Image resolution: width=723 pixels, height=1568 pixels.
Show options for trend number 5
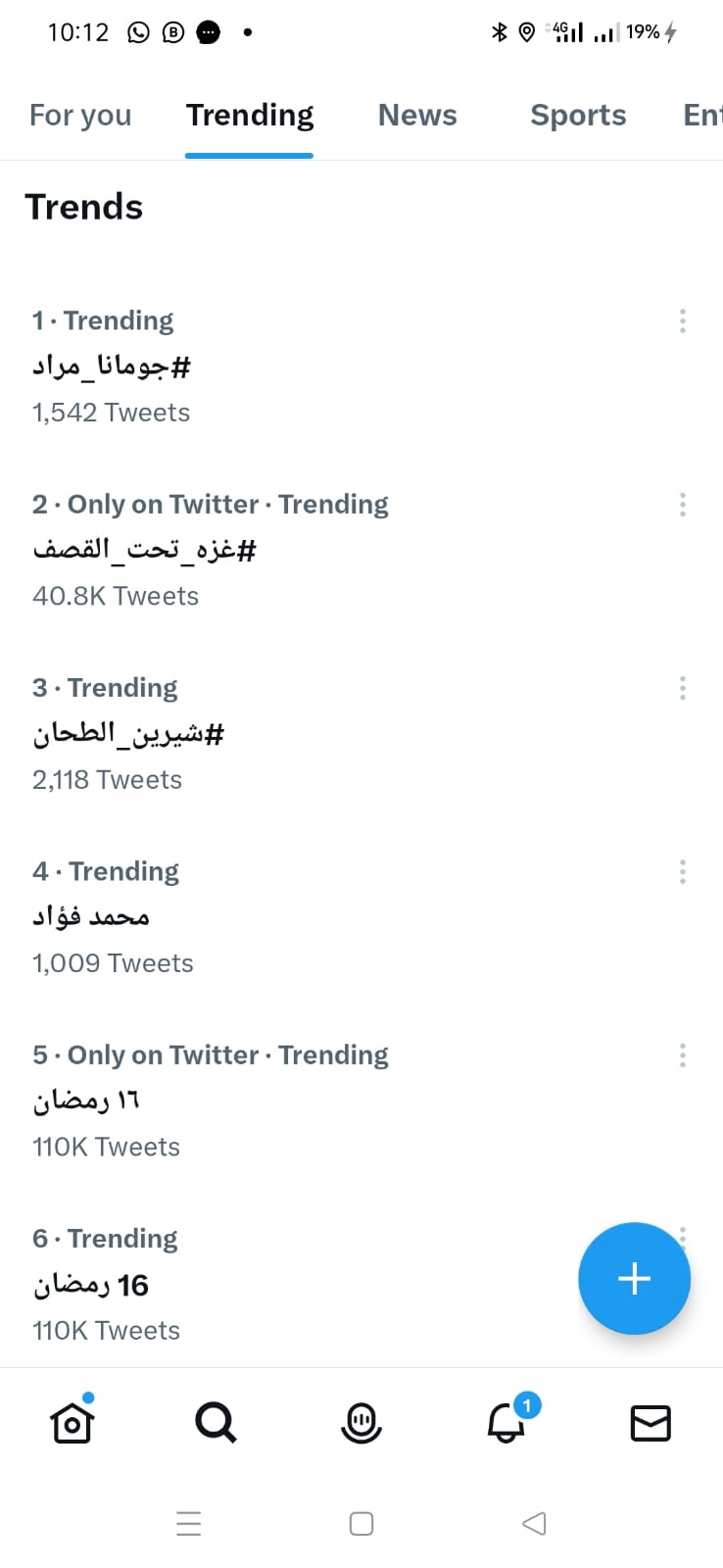pos(682,1055)
